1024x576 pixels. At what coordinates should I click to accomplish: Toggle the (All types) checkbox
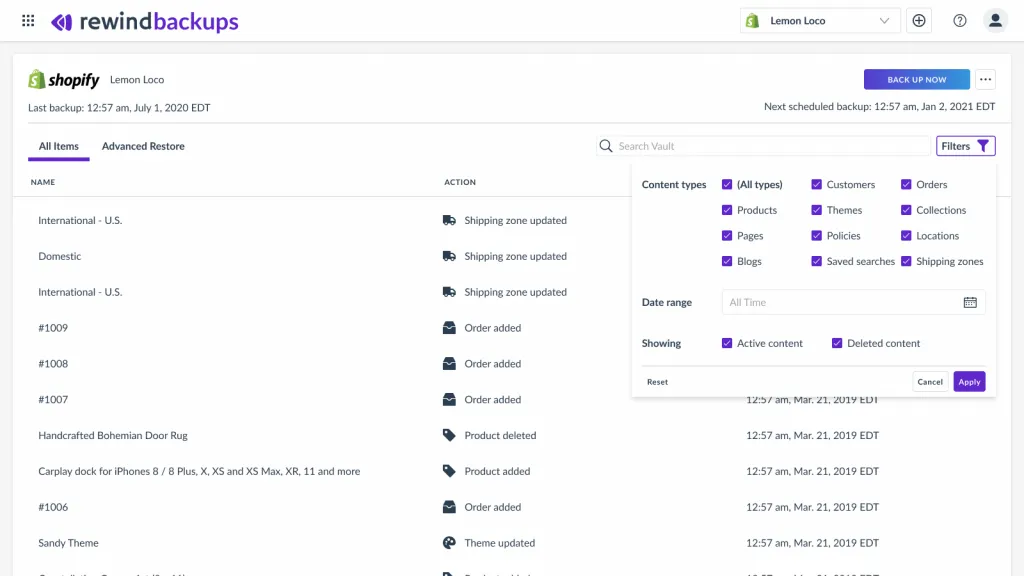pos(727,184)
